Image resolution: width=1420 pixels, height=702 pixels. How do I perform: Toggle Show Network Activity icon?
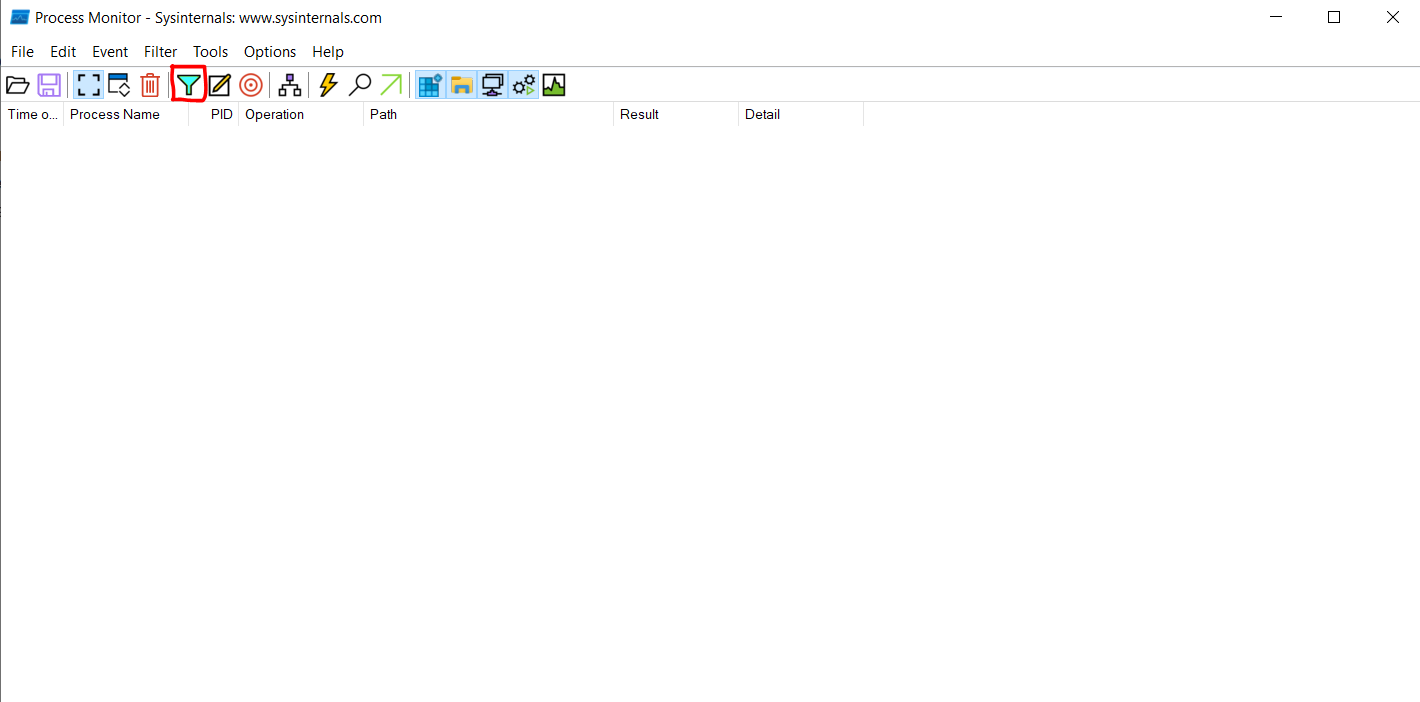(492, 85)
